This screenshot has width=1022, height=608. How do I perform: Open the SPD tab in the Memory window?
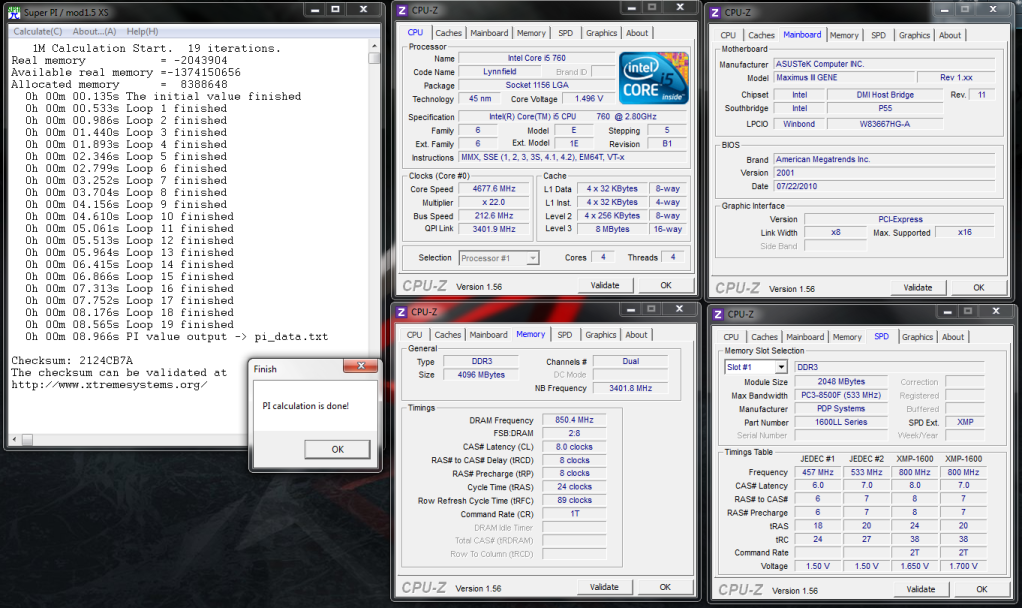pos(565,335)
